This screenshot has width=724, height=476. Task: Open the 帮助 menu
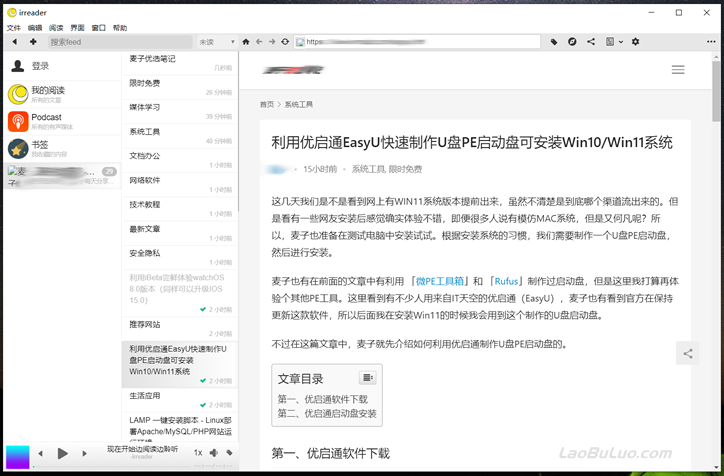120,28
